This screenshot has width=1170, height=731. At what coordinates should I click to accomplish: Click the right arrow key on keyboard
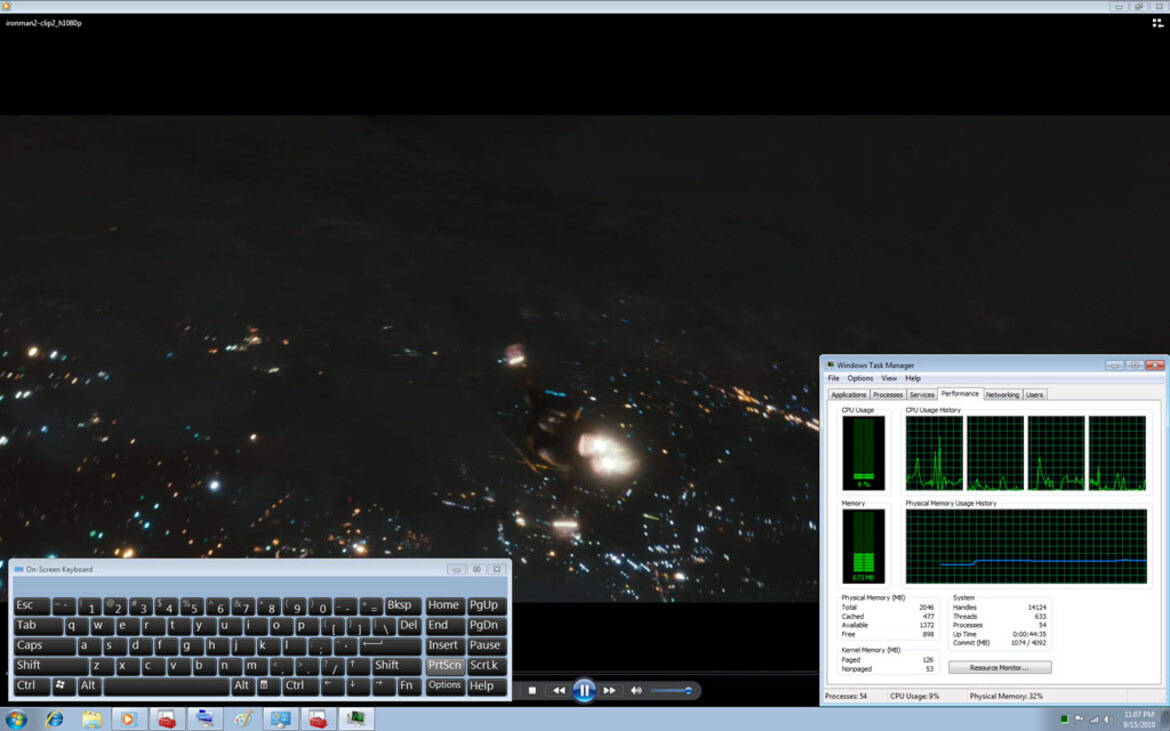click(x=383, y=685)
